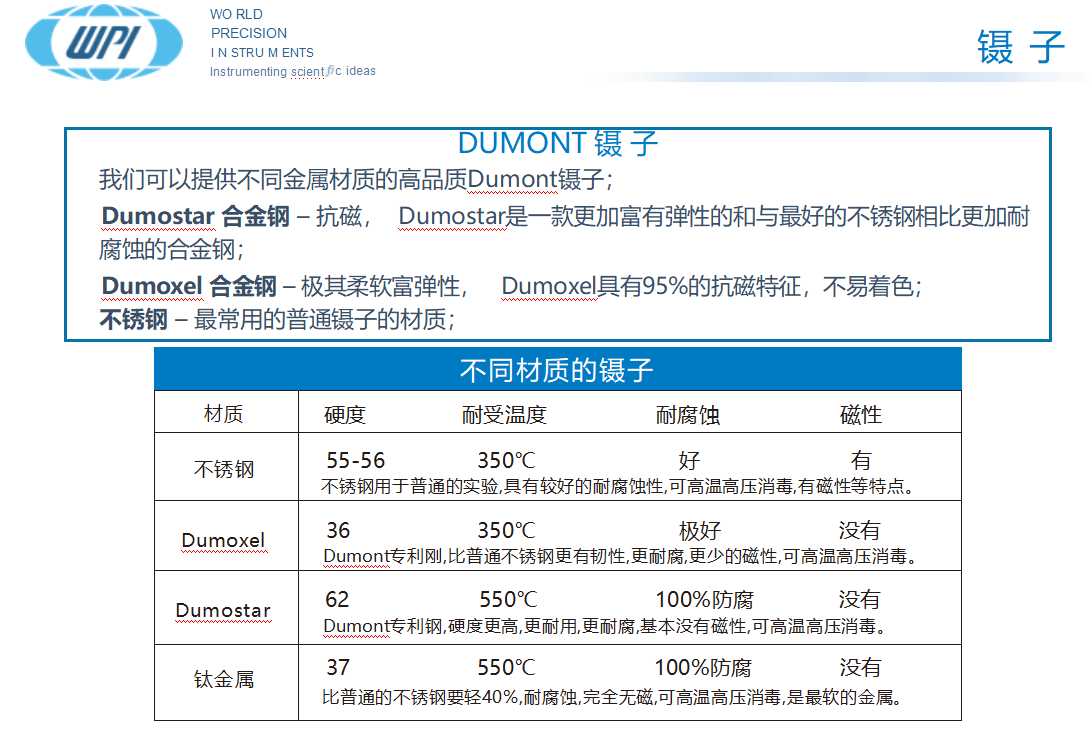Click corrosion value '好' in 不锈钢 row
Image resolution: width=1092 pixels, height=732 pixels.
coord(689,460)
